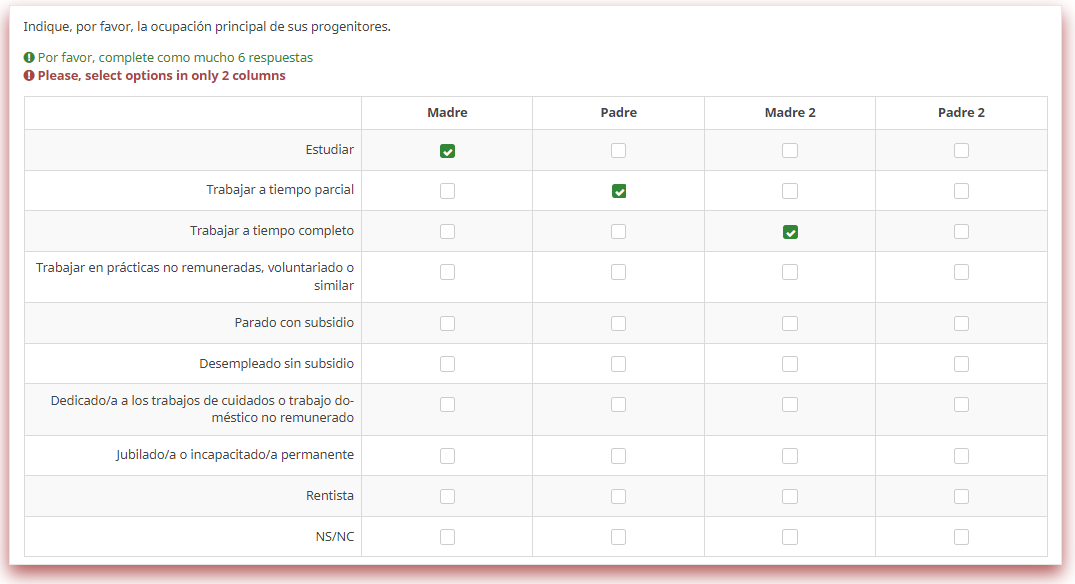Check Parado con subsidio for Madre

(x=447, y=323)
